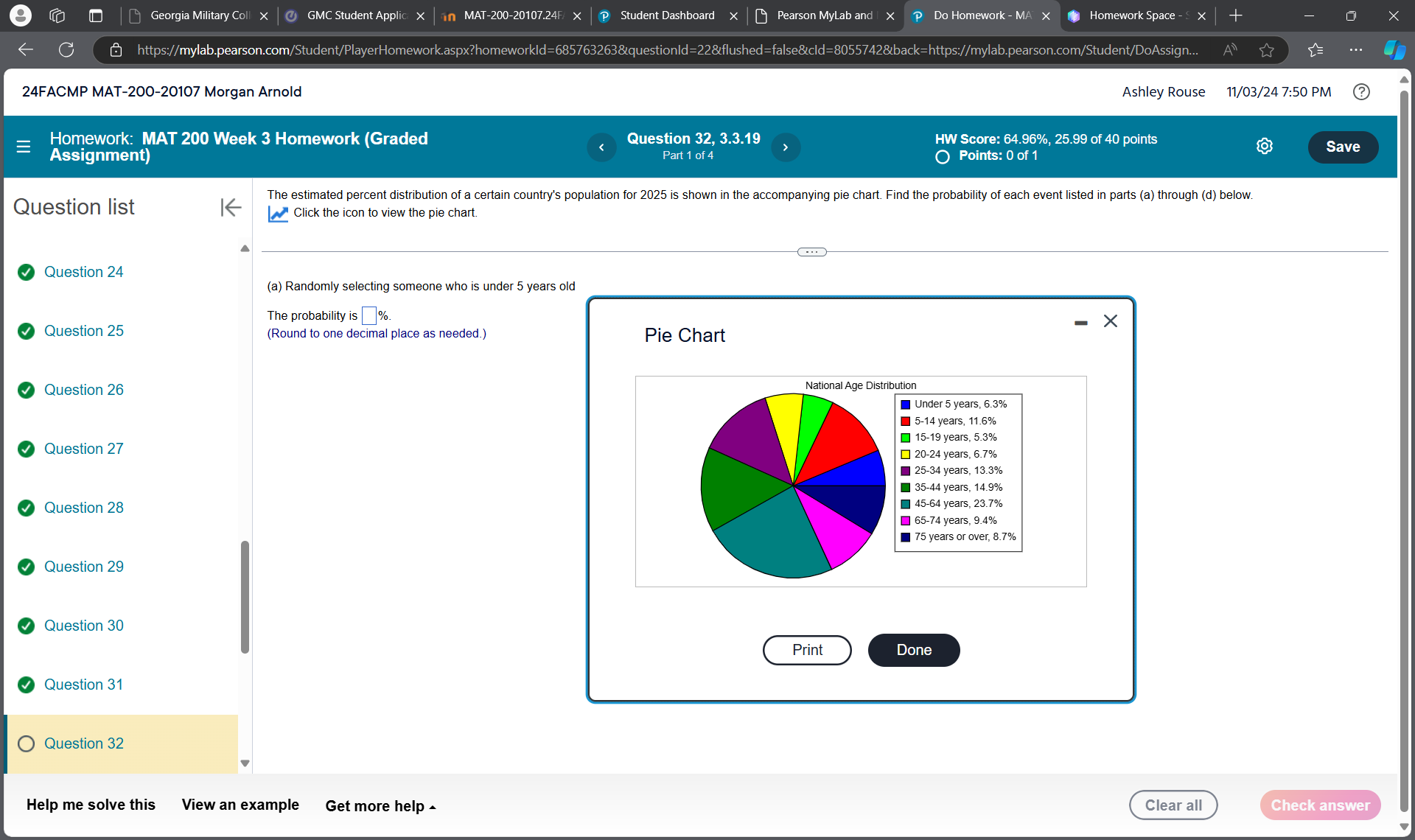Click the View an example link
This screenshot has width=1415, height=840.
(241, 805)
